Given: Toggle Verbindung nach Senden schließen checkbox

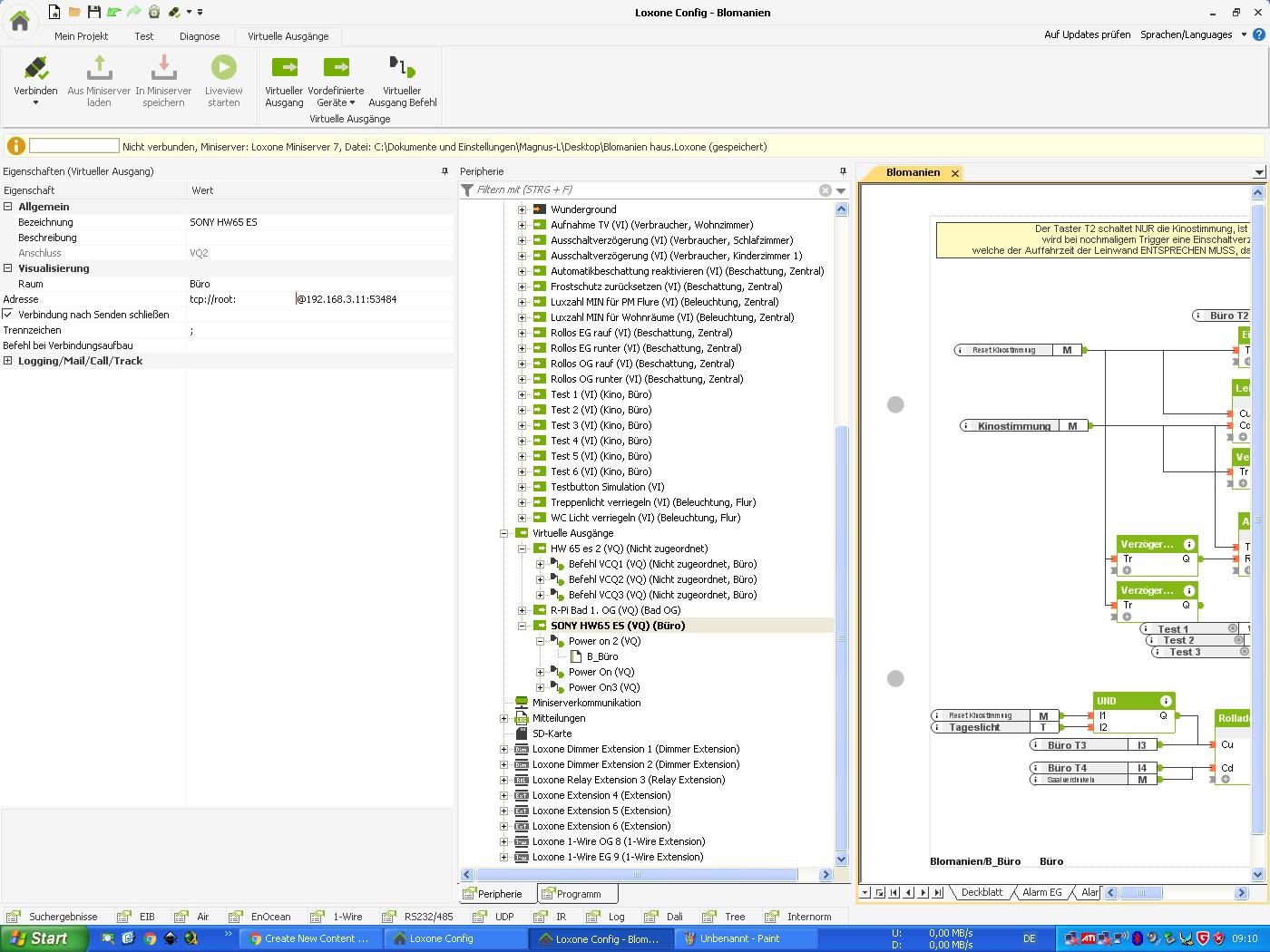Looking at the screenshot, I should [x=8, y=315].
